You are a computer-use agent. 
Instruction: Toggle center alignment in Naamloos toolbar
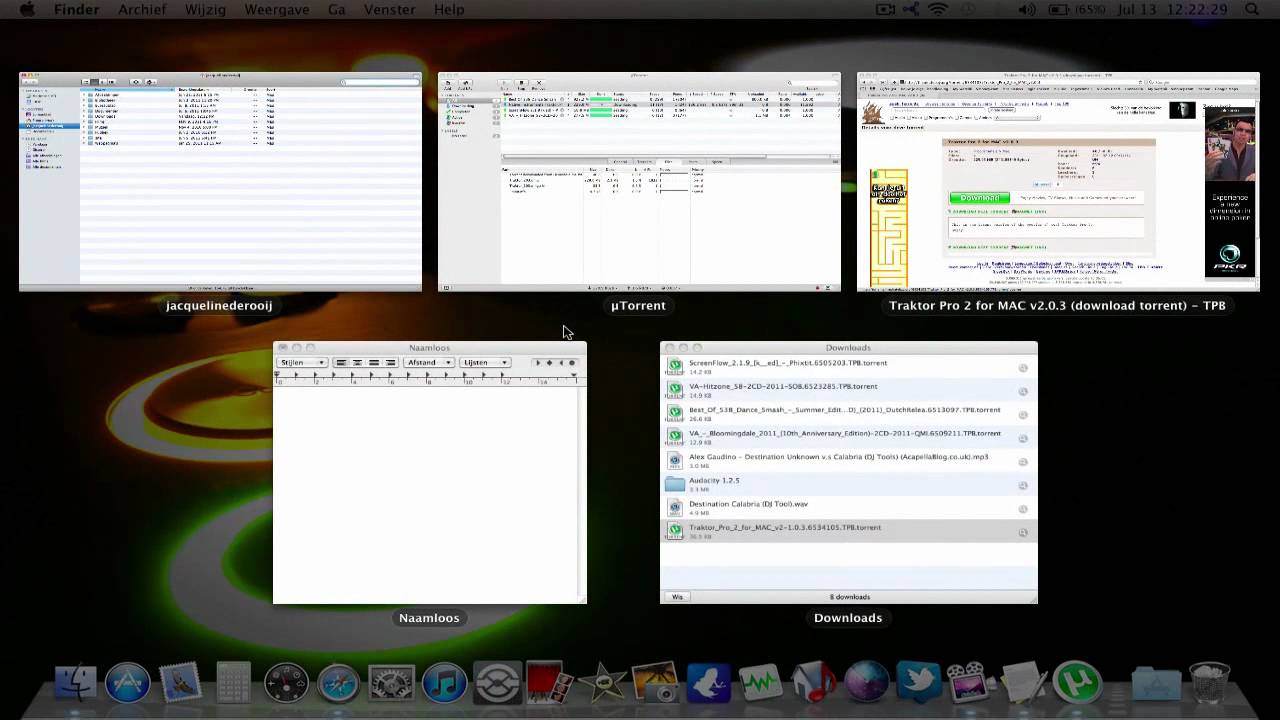pos(357,362)
